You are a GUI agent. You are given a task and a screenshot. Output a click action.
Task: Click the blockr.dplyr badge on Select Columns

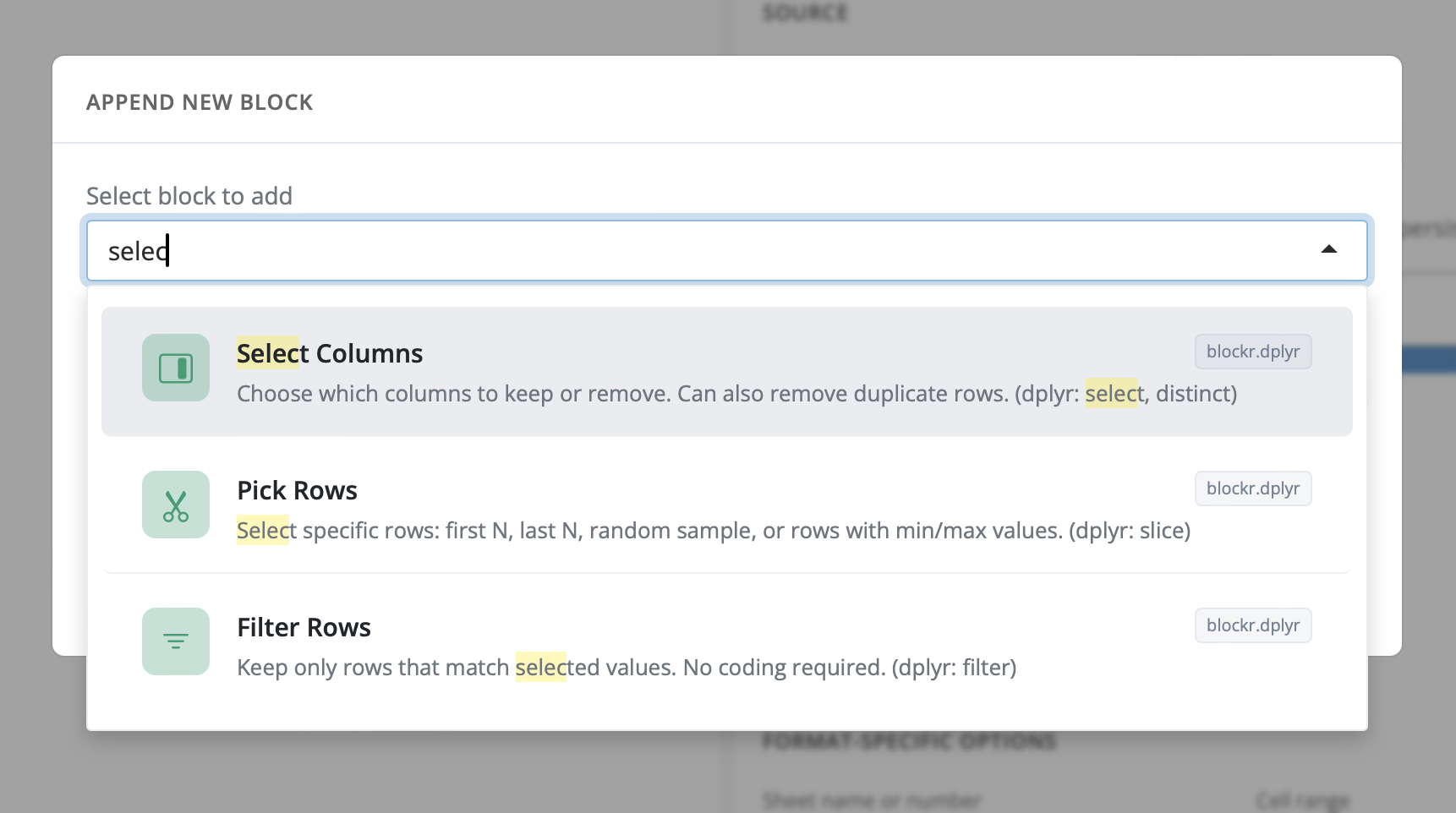(1253, 352)
